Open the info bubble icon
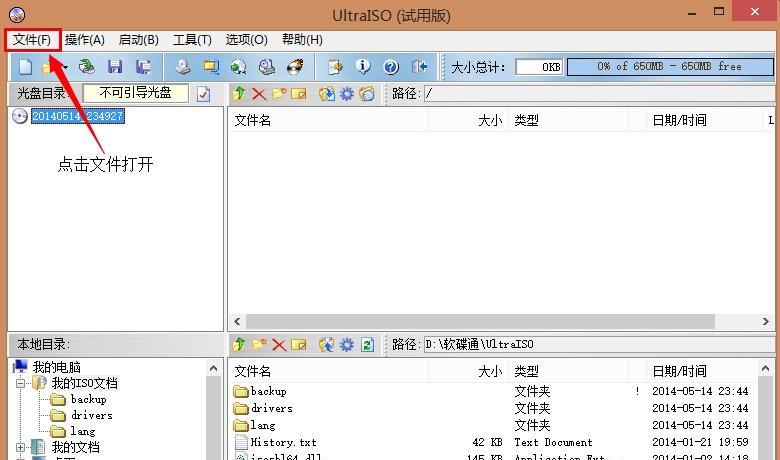Image resolution: width=780 pixels, height=460 pixels. coord(363,67)
